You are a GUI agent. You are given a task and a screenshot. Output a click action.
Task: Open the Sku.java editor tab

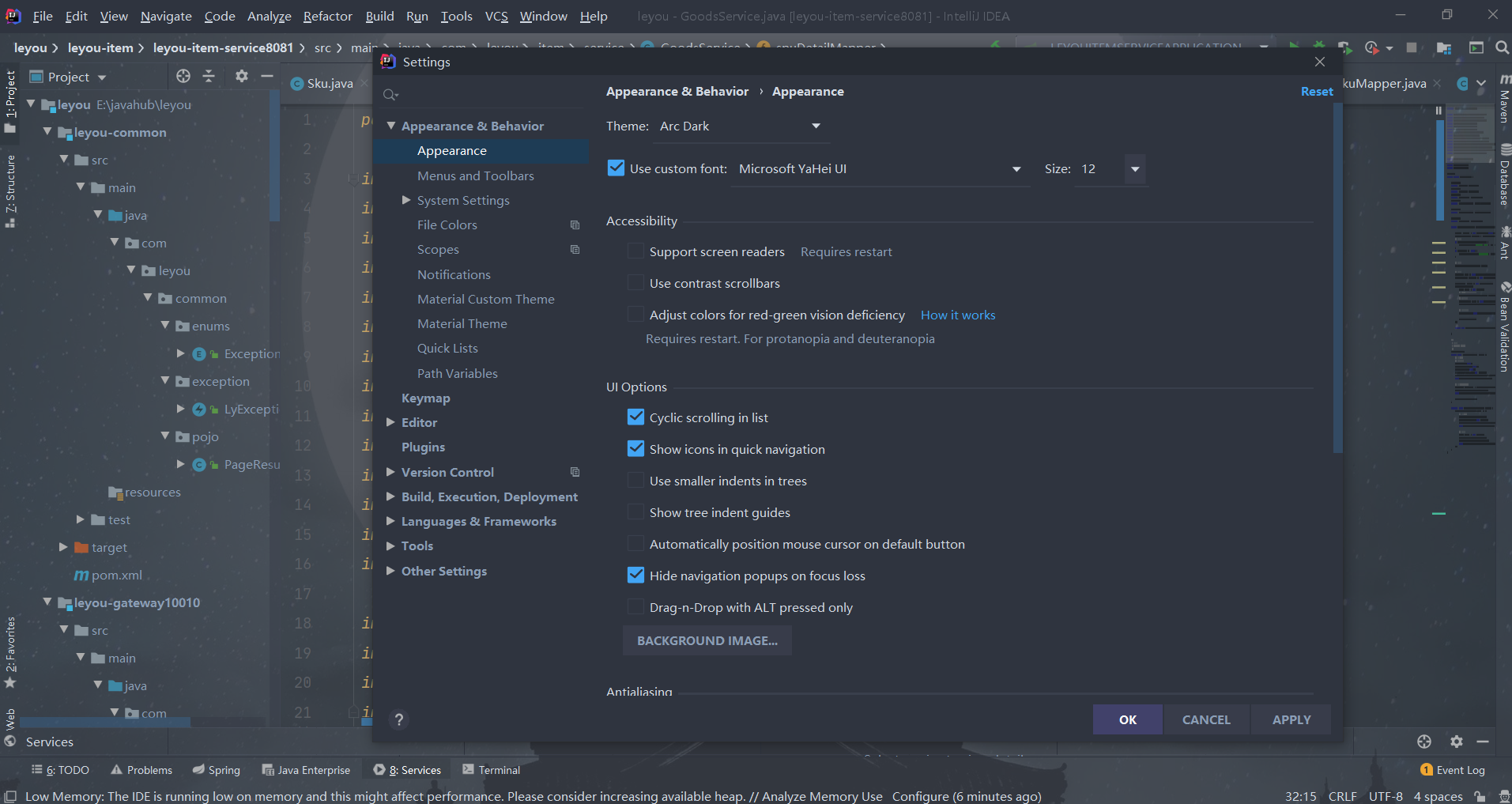coord(330,84)
